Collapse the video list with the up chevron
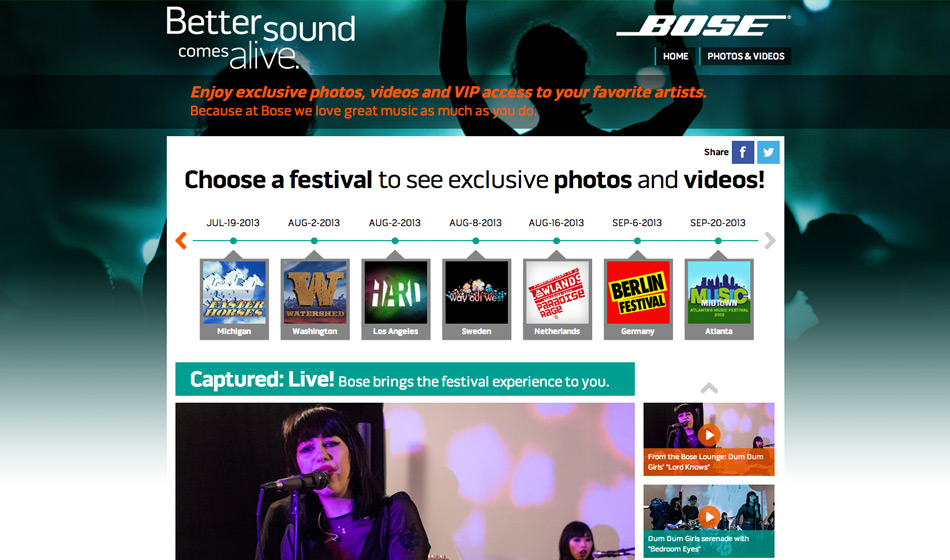 (709, 388)
